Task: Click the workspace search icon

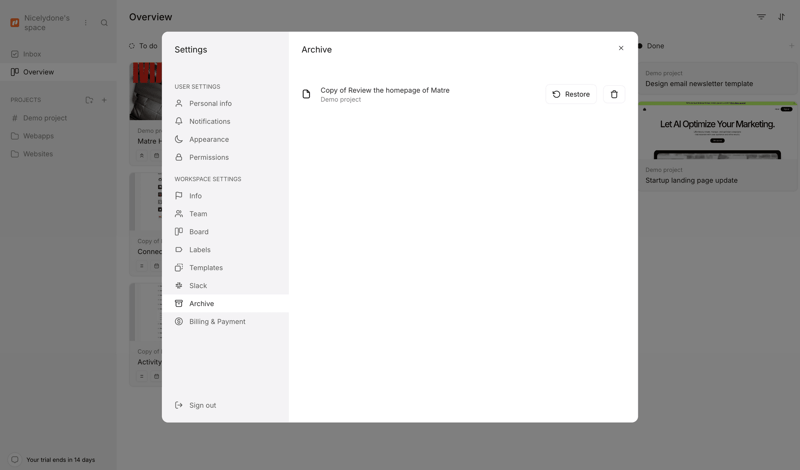Action: [x=104, y=22]
